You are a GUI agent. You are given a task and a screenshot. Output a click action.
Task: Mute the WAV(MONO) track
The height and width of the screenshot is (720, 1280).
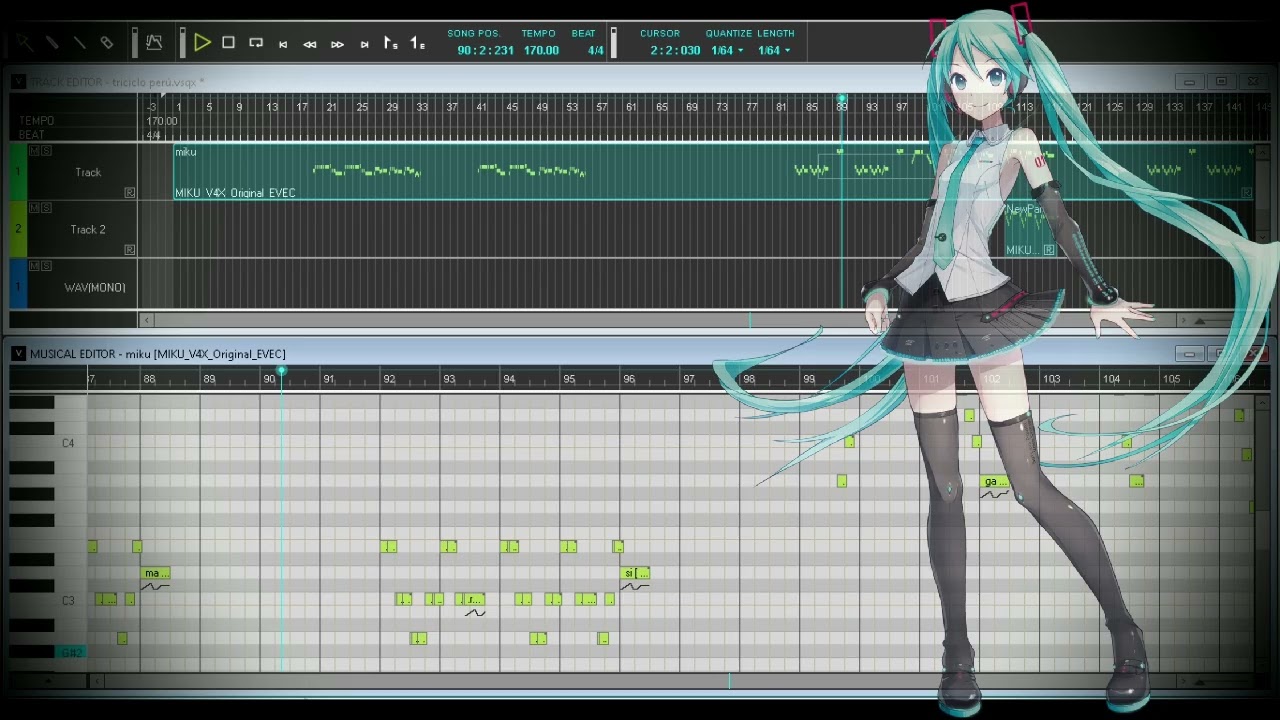click(x=34, y=266)
